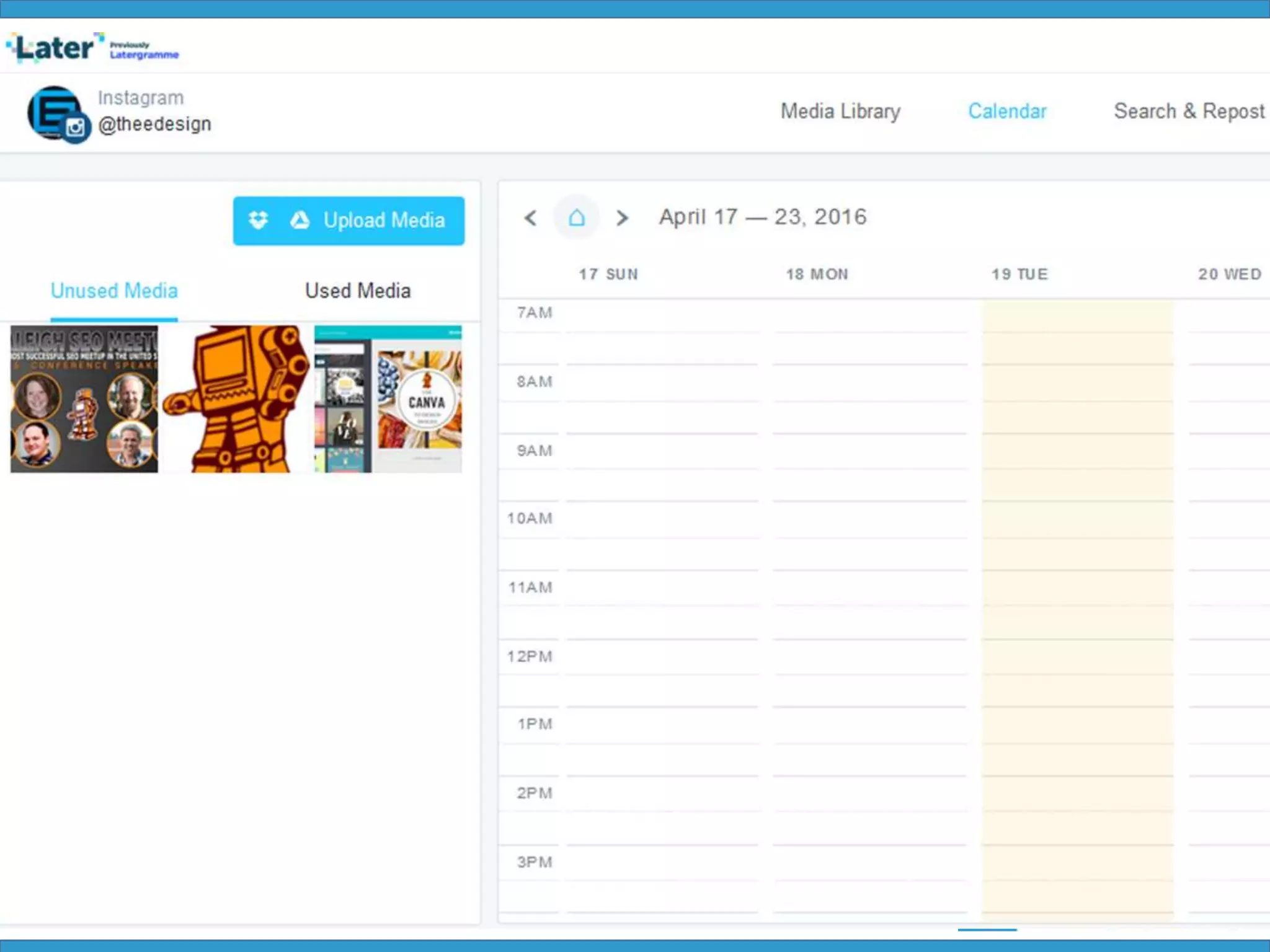Select the orange robot image thumbnail
The image size is (1270, 952).
point(236,399)
